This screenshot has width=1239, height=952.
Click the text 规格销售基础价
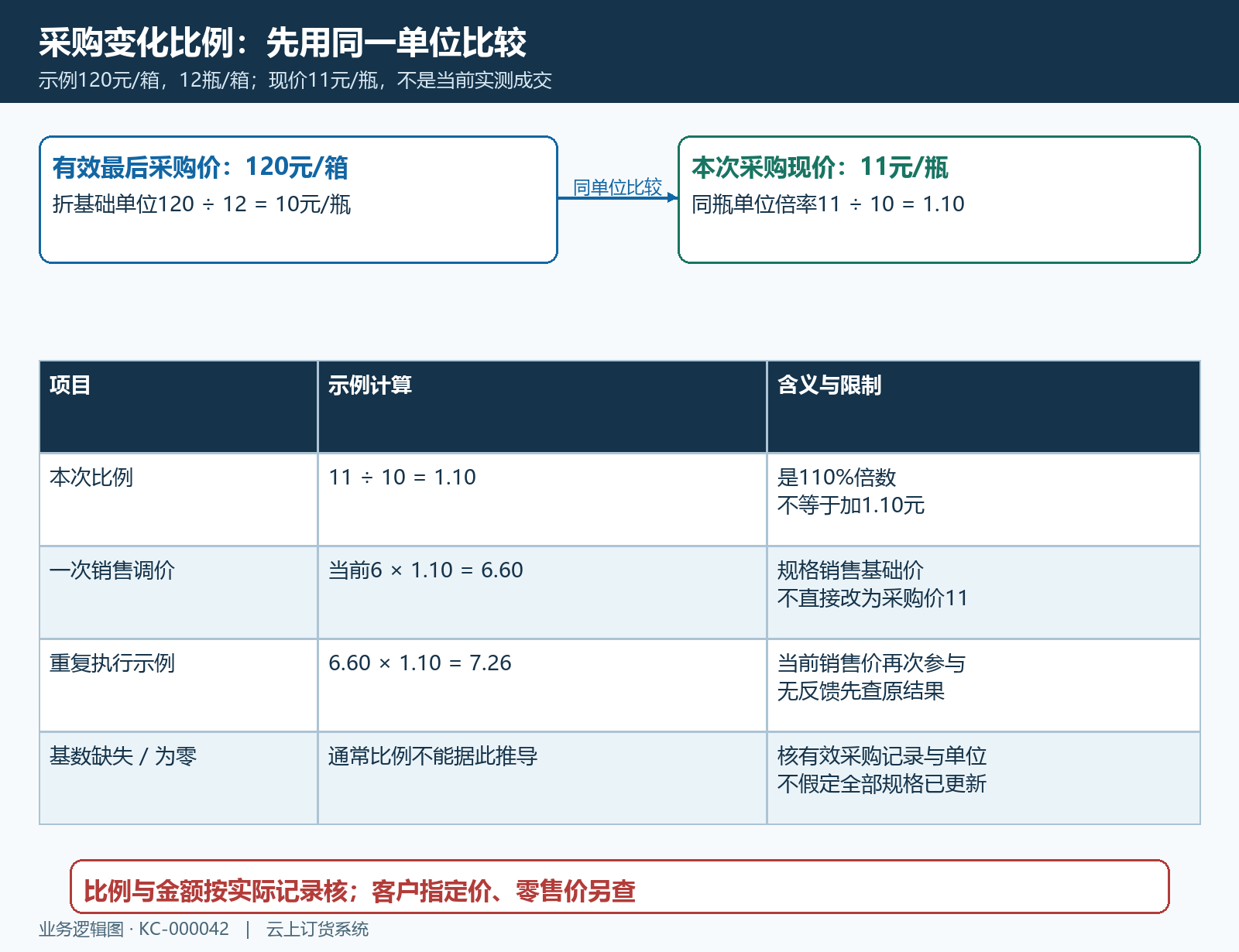click(850, 570)
